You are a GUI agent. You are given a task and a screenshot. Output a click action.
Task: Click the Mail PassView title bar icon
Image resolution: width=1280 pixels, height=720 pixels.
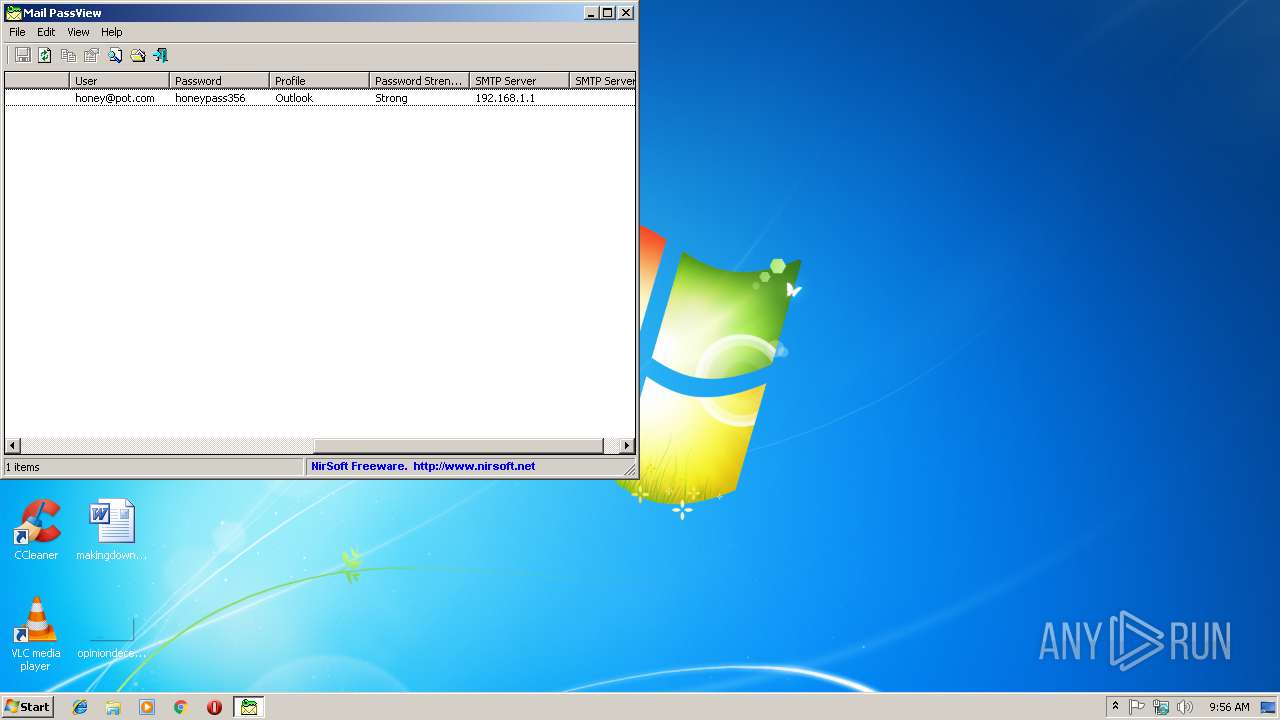pyautogui.click(x=13, y=13)
